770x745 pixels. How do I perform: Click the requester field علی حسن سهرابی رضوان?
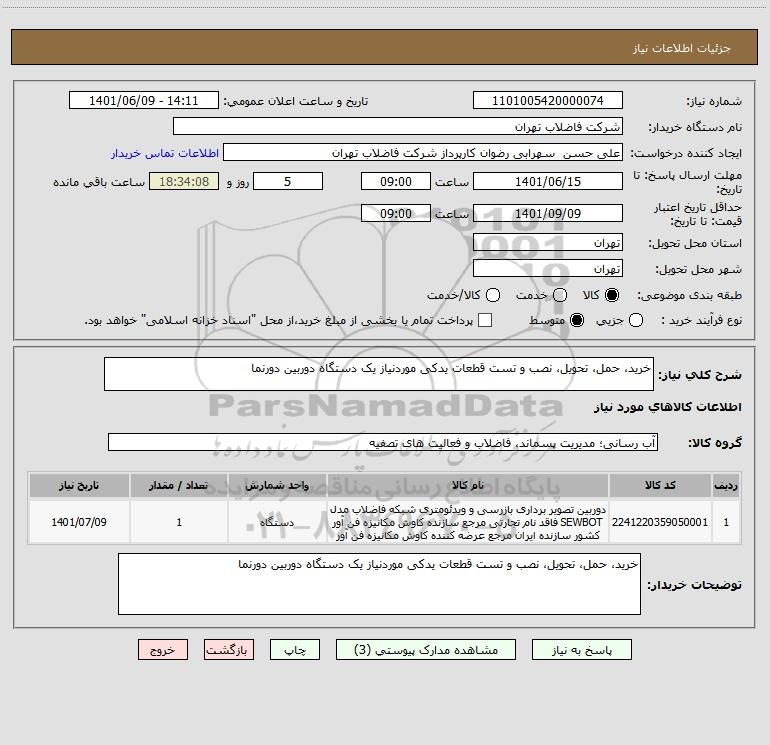pyautogui.click(x=423, y=153)
